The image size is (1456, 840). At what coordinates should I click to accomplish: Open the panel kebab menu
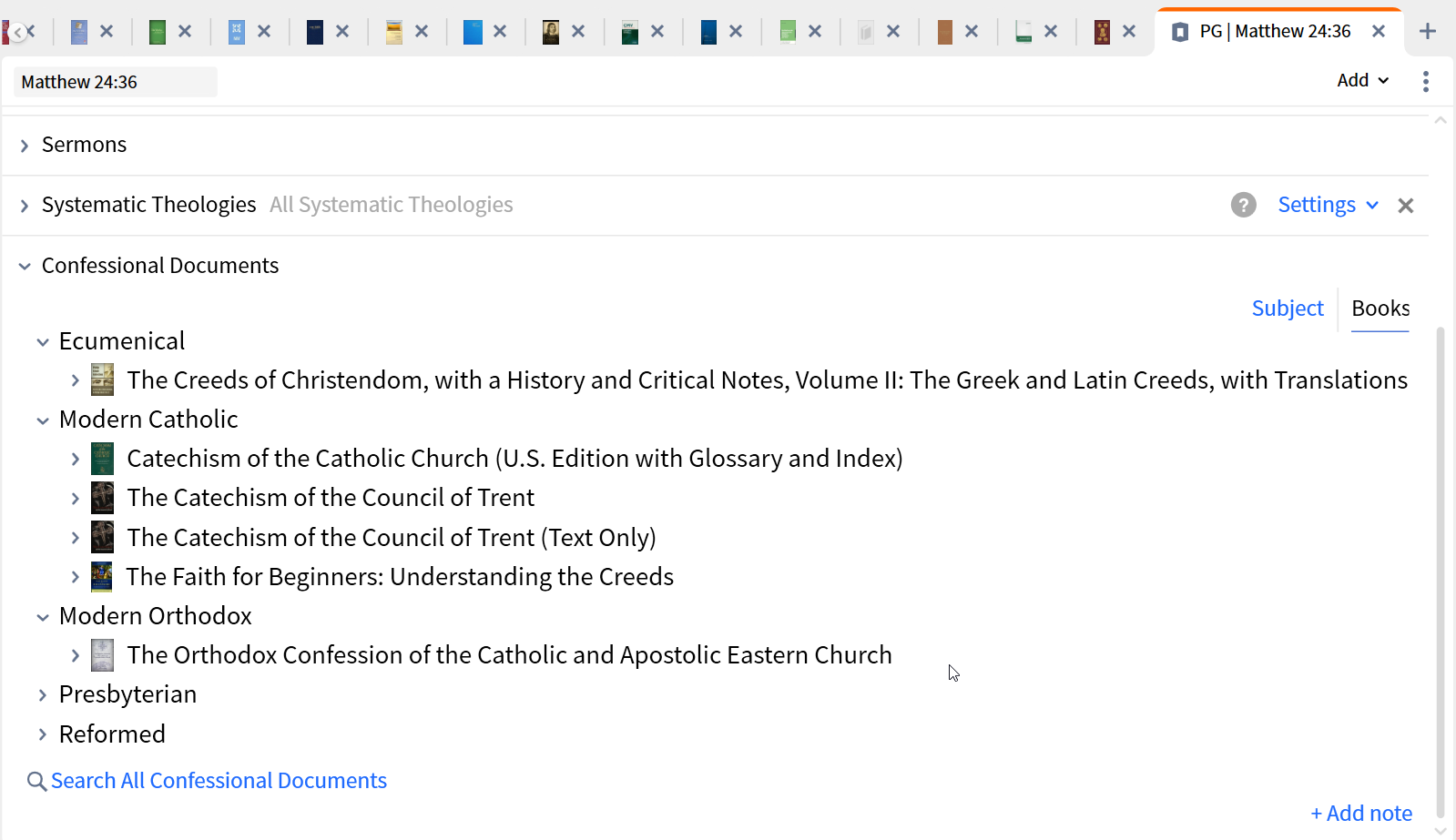[1425, 81]
